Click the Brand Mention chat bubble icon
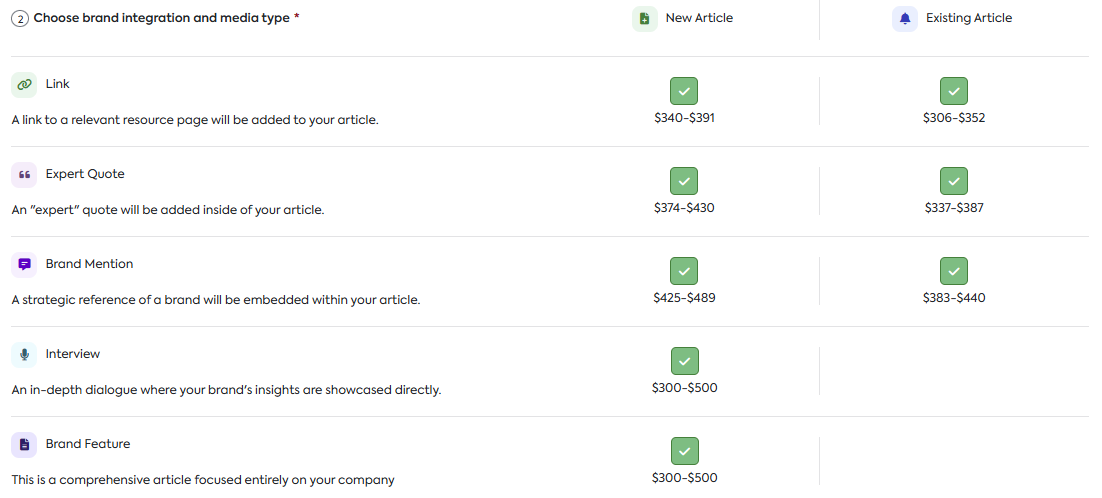 click(x=24, y=265)
